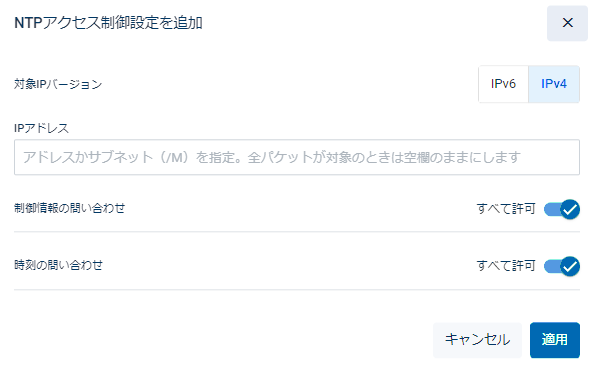Select the IPv4 version option
The width and height of the screenshot is (593, 371).
point(554,84)
